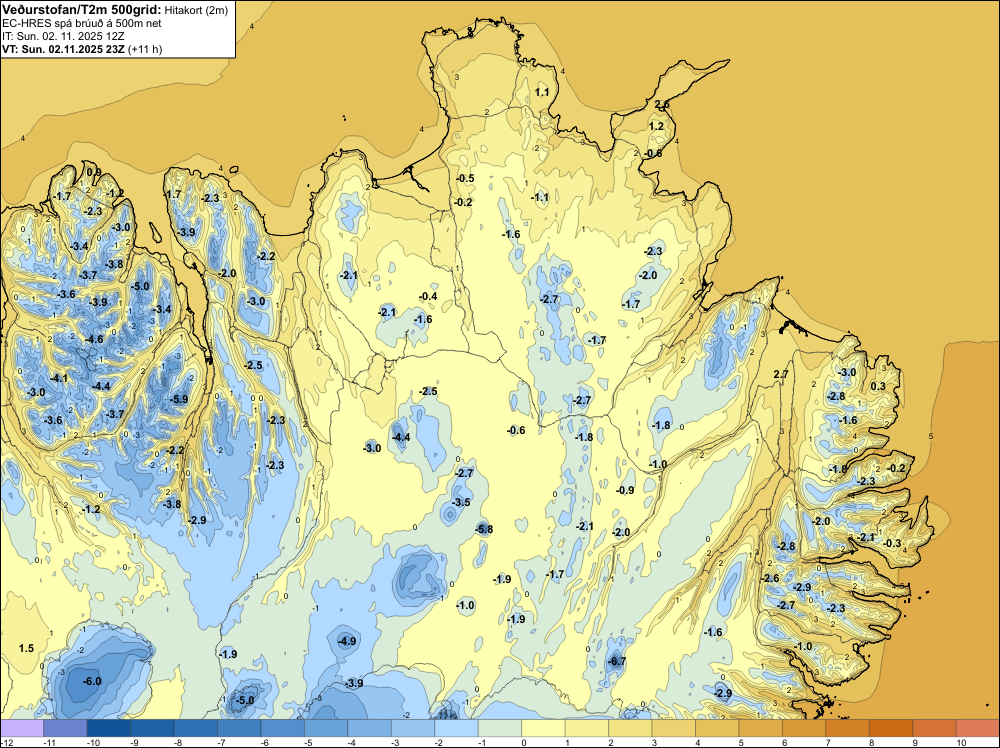The height and width of the screenshot is (748, 1000).
Task: Click the 0.3 temperature label
Action: [878, 386]
